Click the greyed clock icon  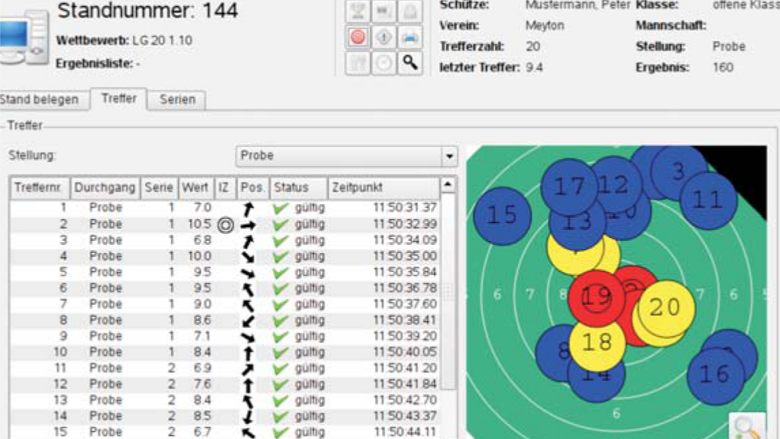coord(384,63)
